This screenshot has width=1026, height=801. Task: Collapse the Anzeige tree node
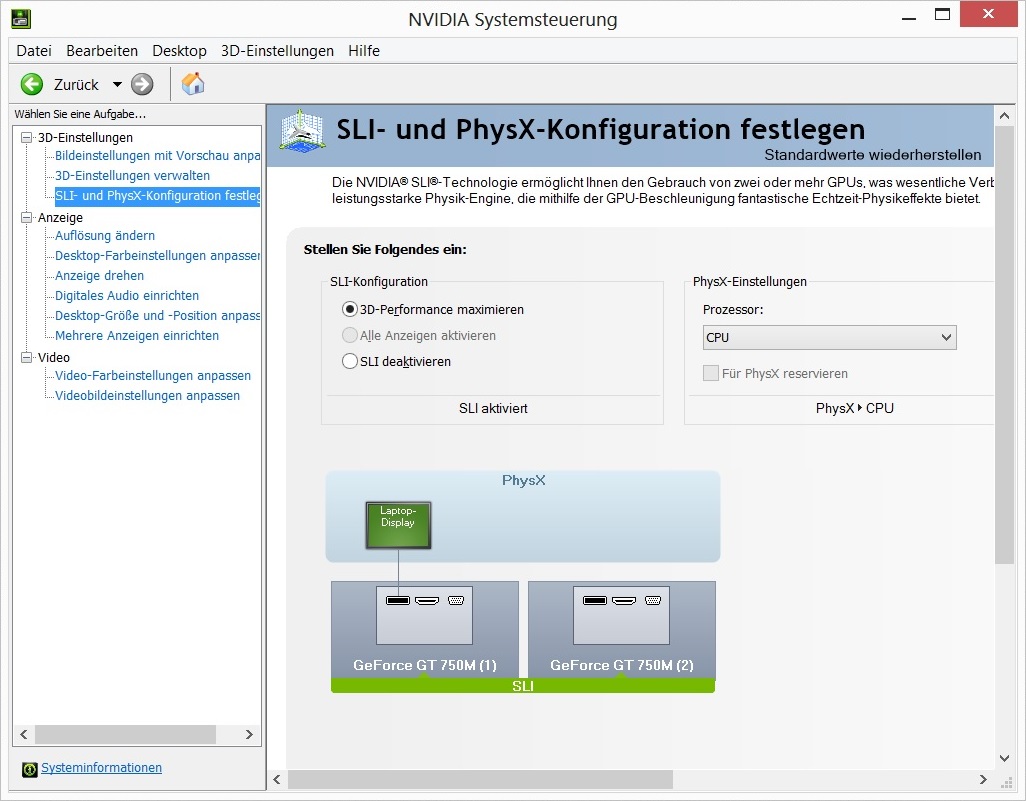pyautogui.click(x=27, y=217)
